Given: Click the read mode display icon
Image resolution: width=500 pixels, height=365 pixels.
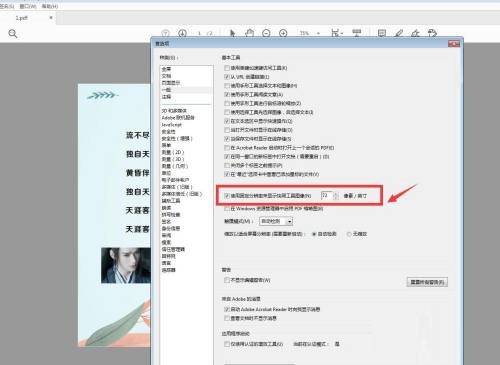Looking at the screenshot, I should pos(357,33).
